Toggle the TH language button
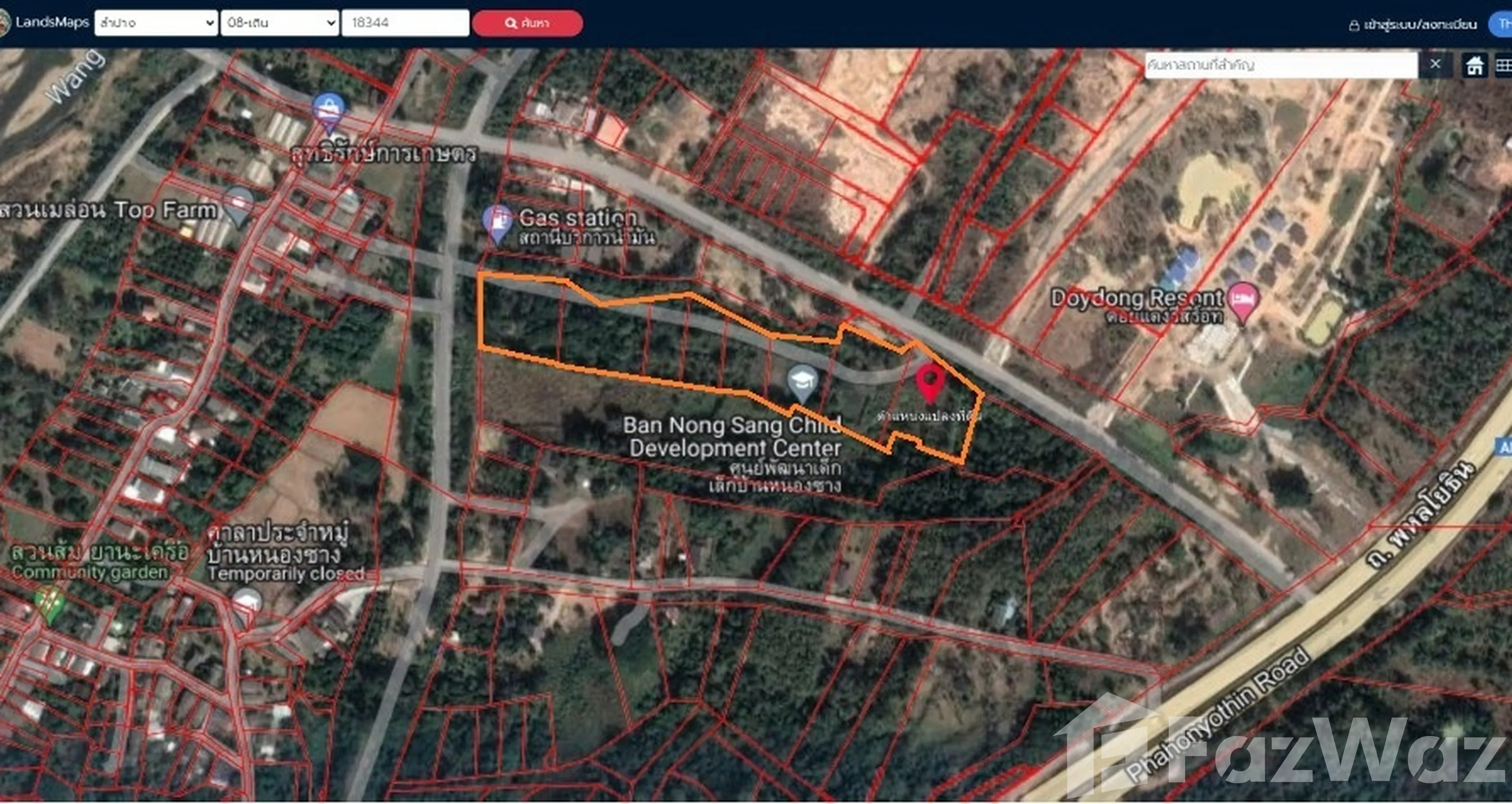 pyautogui.click(x=1502, y=24)
